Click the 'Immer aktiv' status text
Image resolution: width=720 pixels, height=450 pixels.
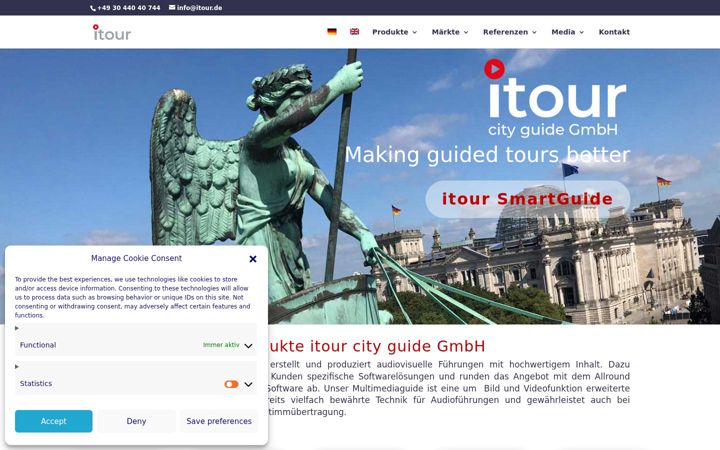pyautogui.click(x=221, y=345)
